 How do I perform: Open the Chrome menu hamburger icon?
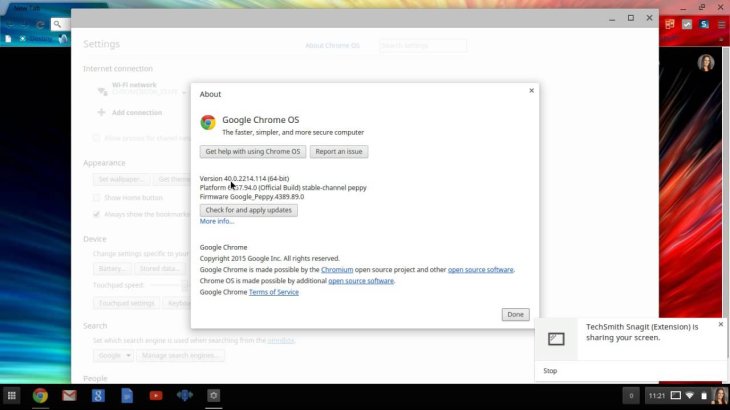coord(721,25)
